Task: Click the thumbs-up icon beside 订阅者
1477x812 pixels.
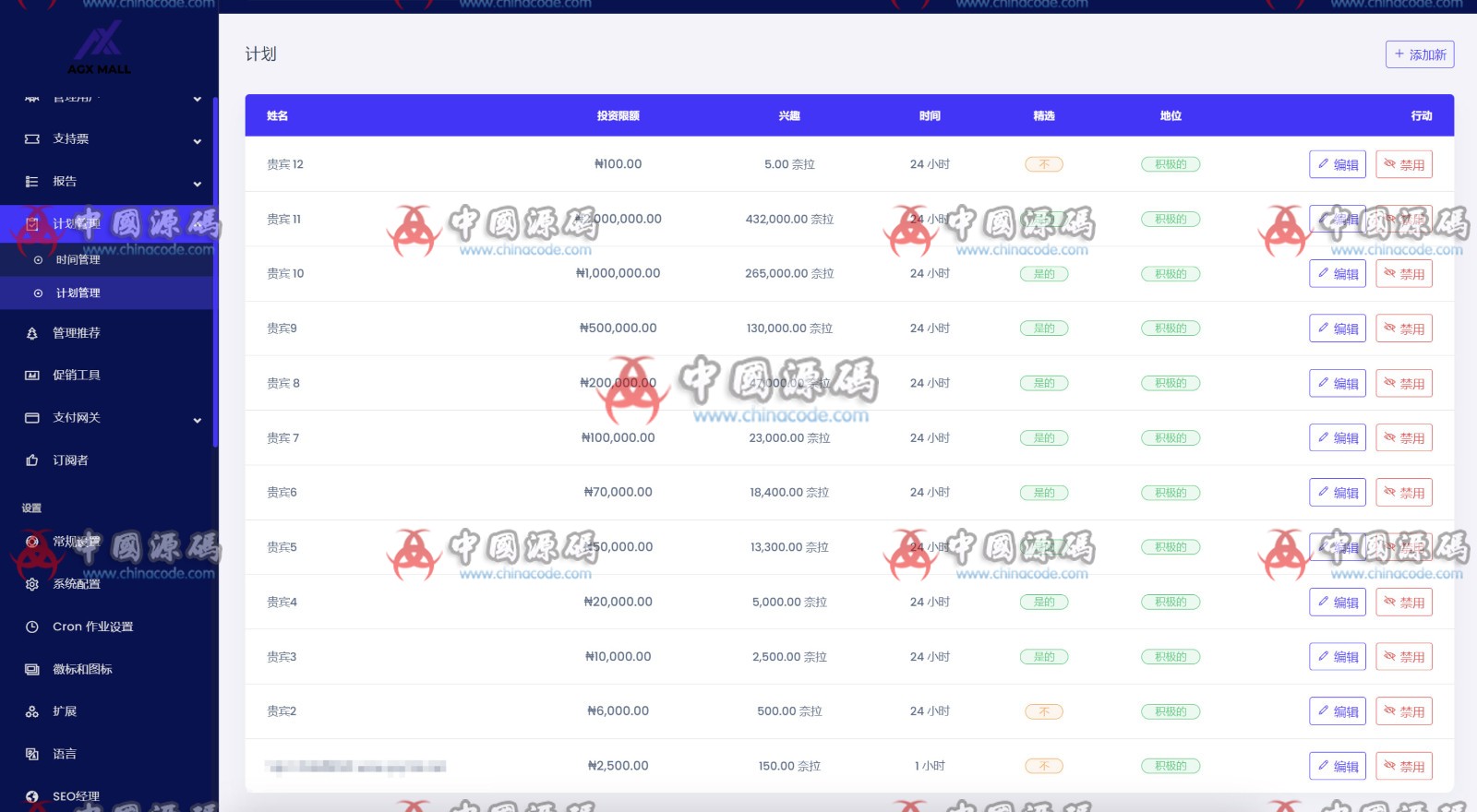Action: pyautogui.click(x=32, y=460)
